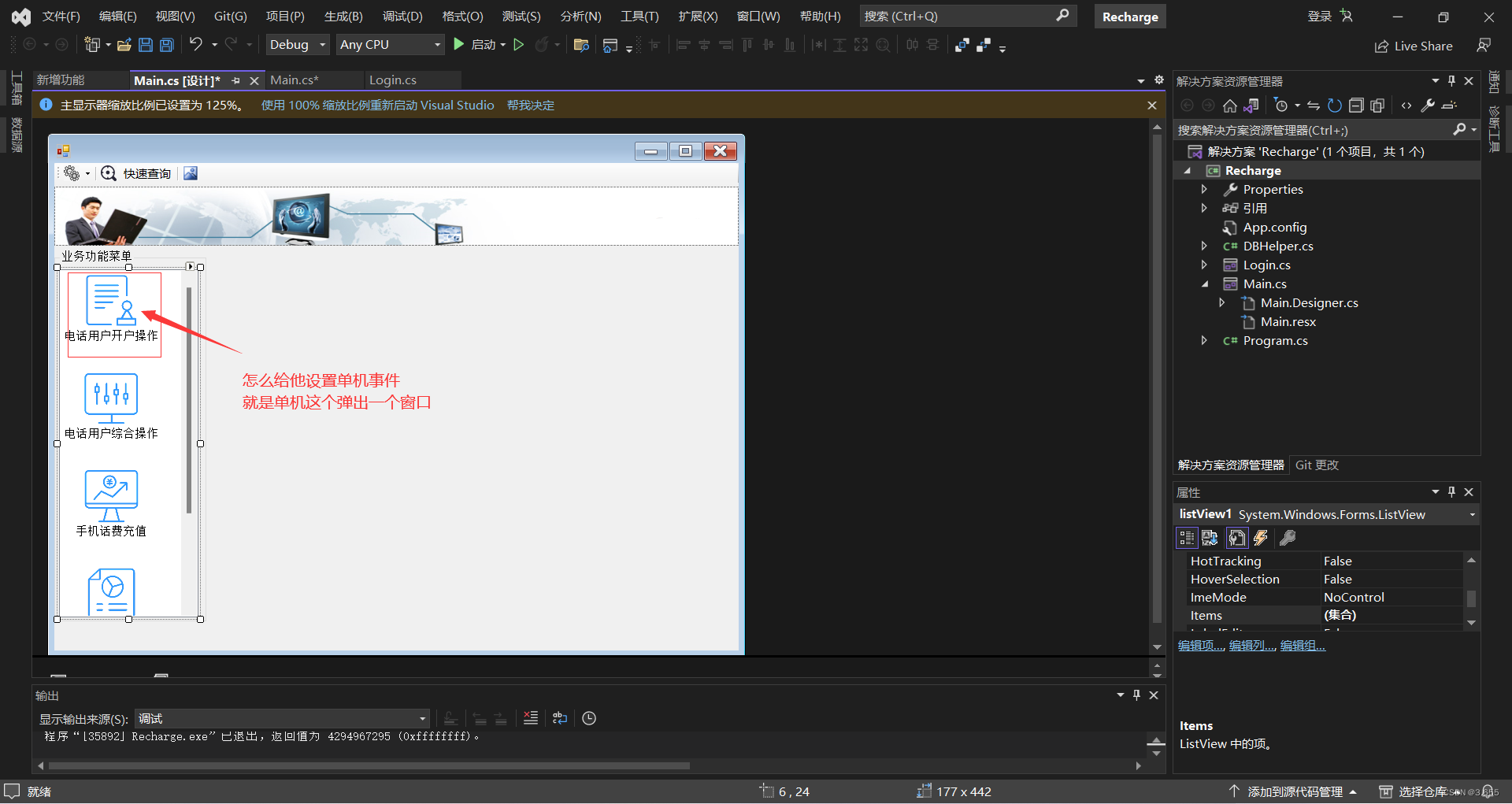1512x804 pixels.
Task: Click the listView smart tag arrow glyph
Action: click(x=190, y=267)
